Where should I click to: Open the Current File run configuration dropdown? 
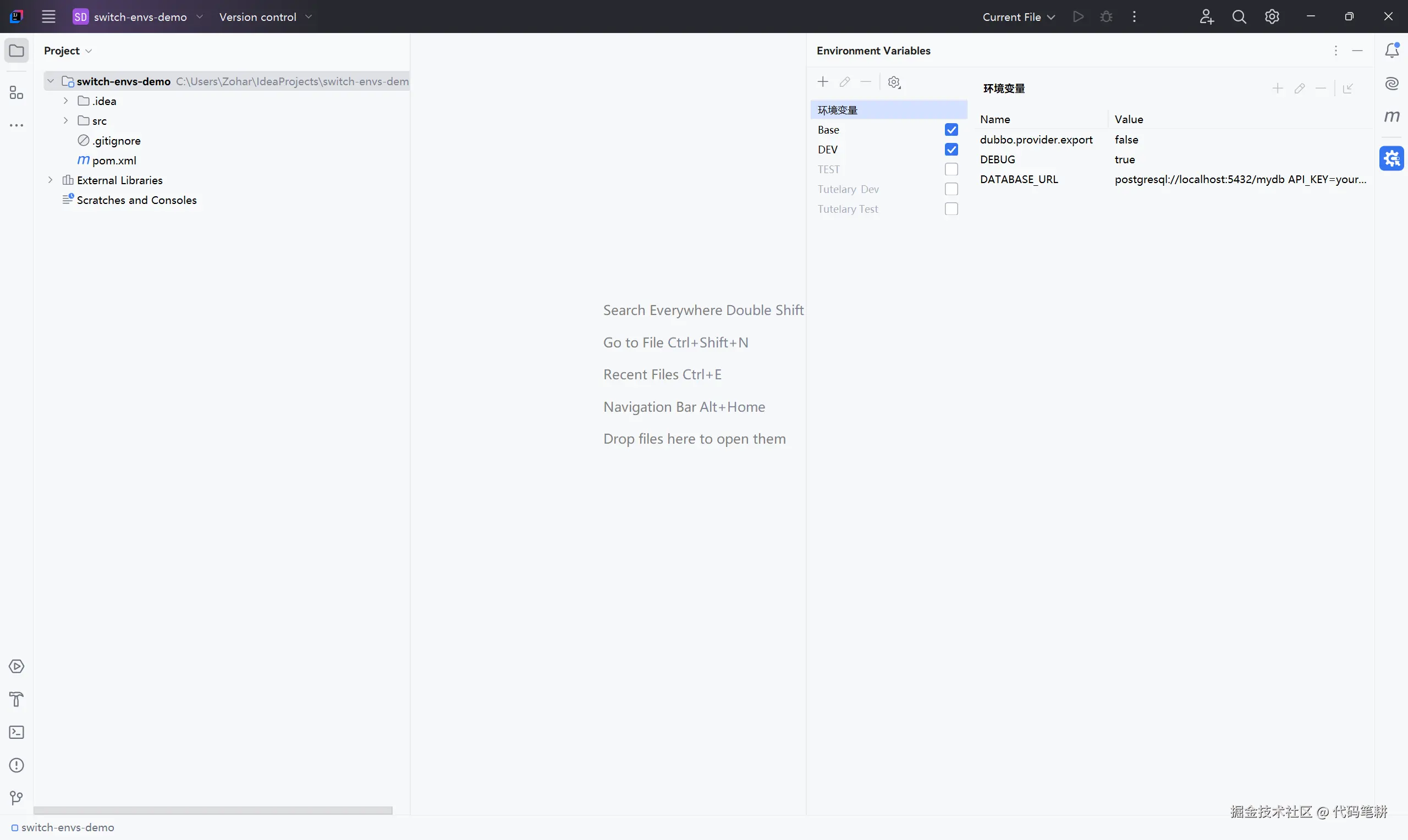1018,17
